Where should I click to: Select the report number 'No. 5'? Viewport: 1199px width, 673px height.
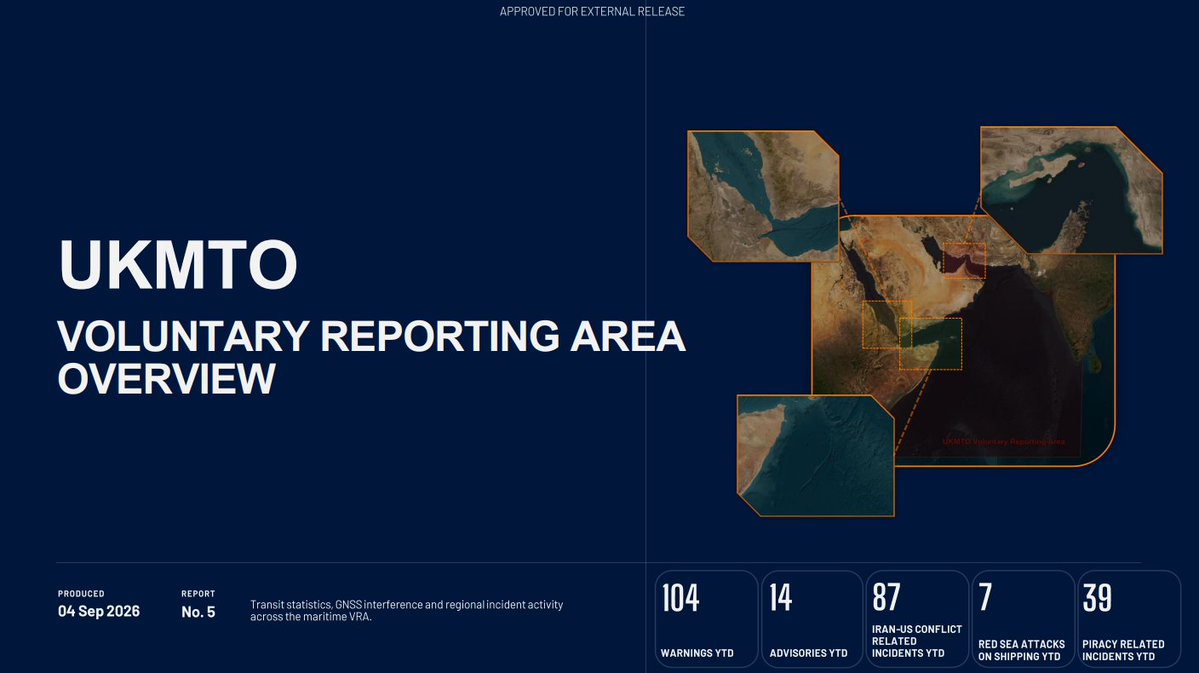coord(198,612)
